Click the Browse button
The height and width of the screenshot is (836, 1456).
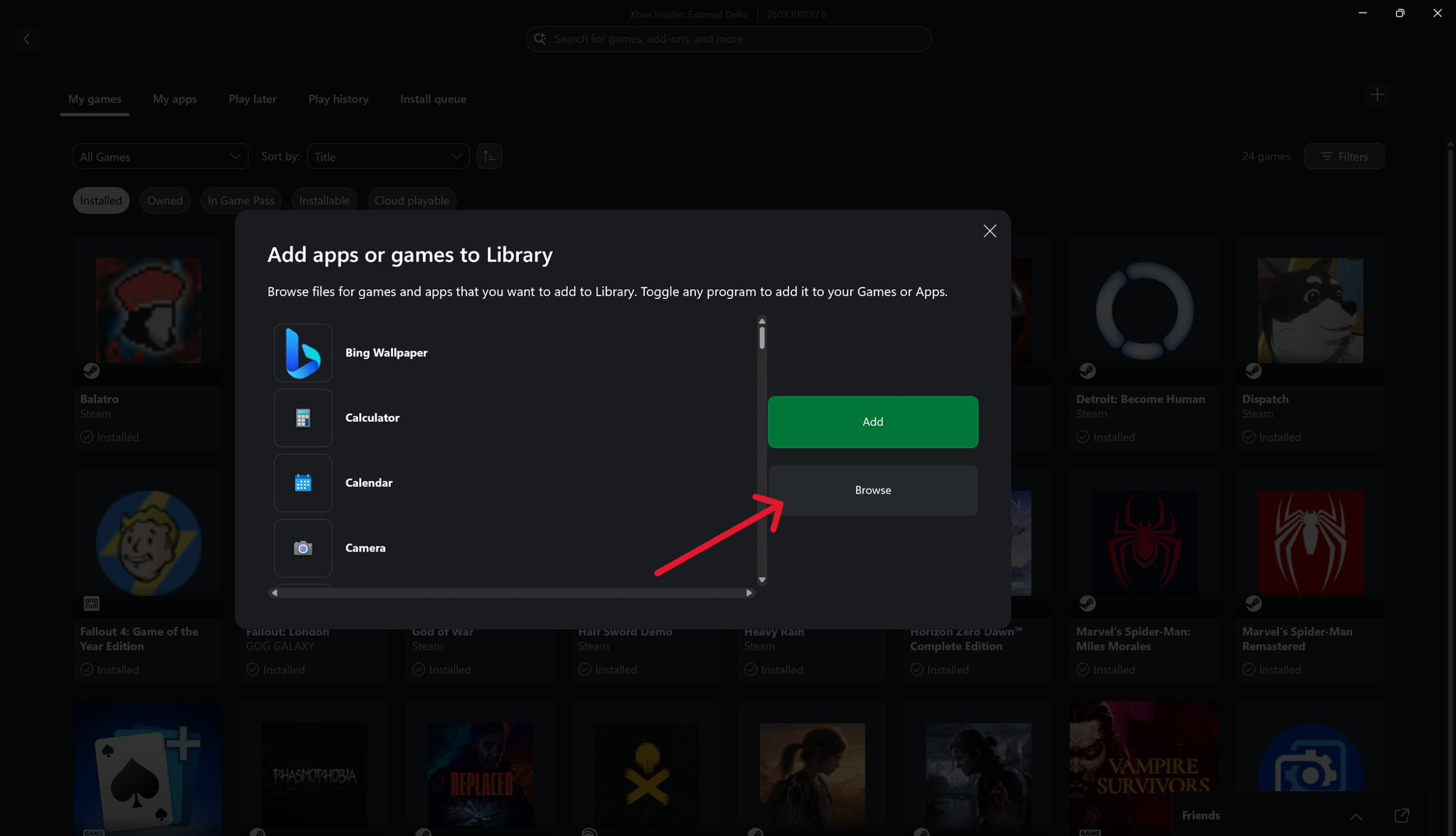tap(873, 490)
